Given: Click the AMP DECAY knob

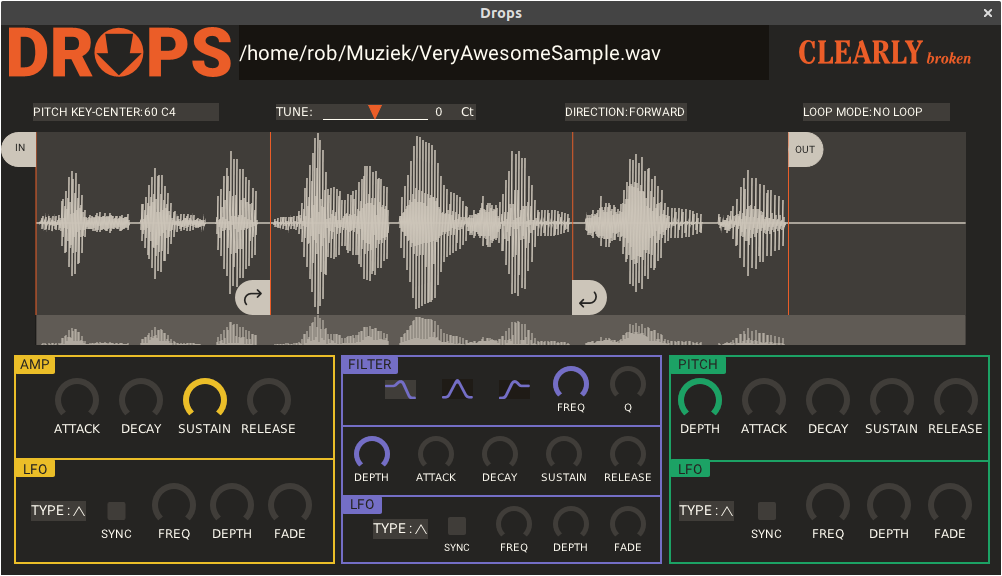Looking at the screenshot, I should 141,399.
